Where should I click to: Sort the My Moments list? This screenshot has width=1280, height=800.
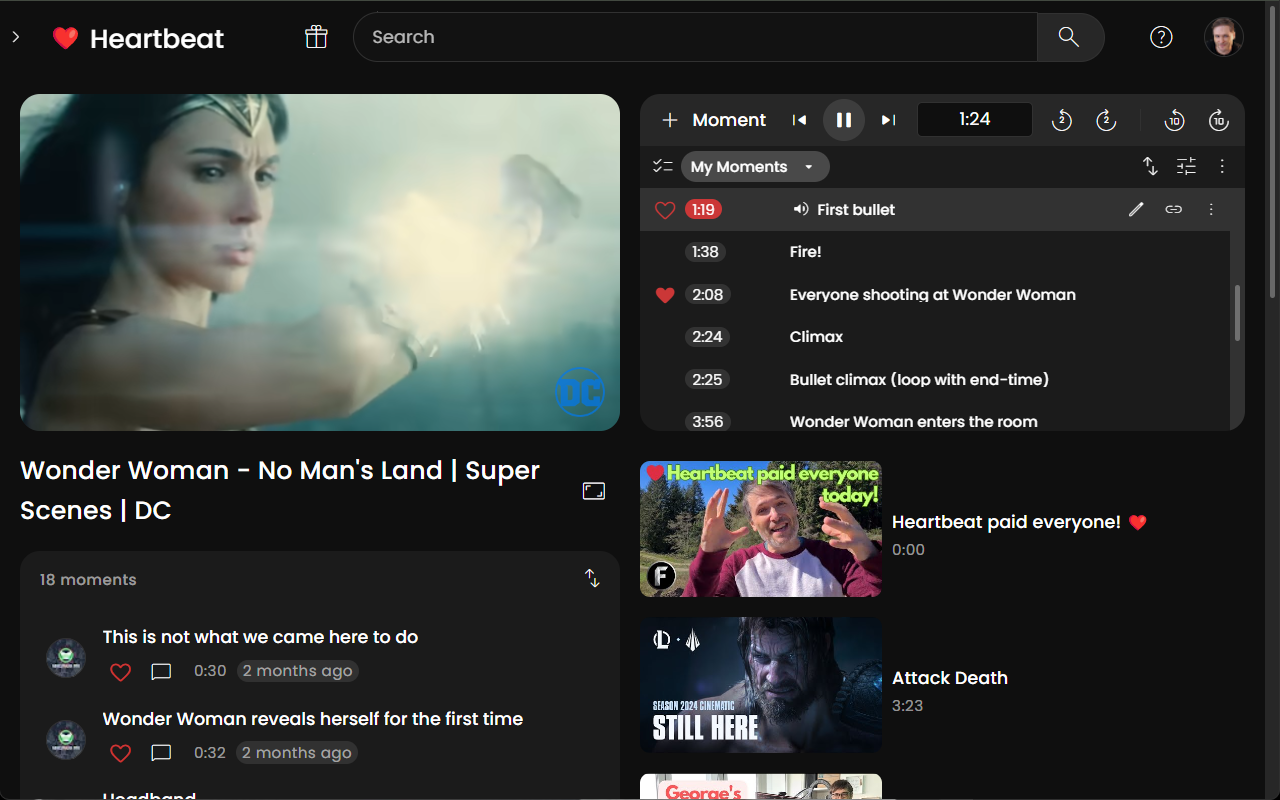[1150, 167]
